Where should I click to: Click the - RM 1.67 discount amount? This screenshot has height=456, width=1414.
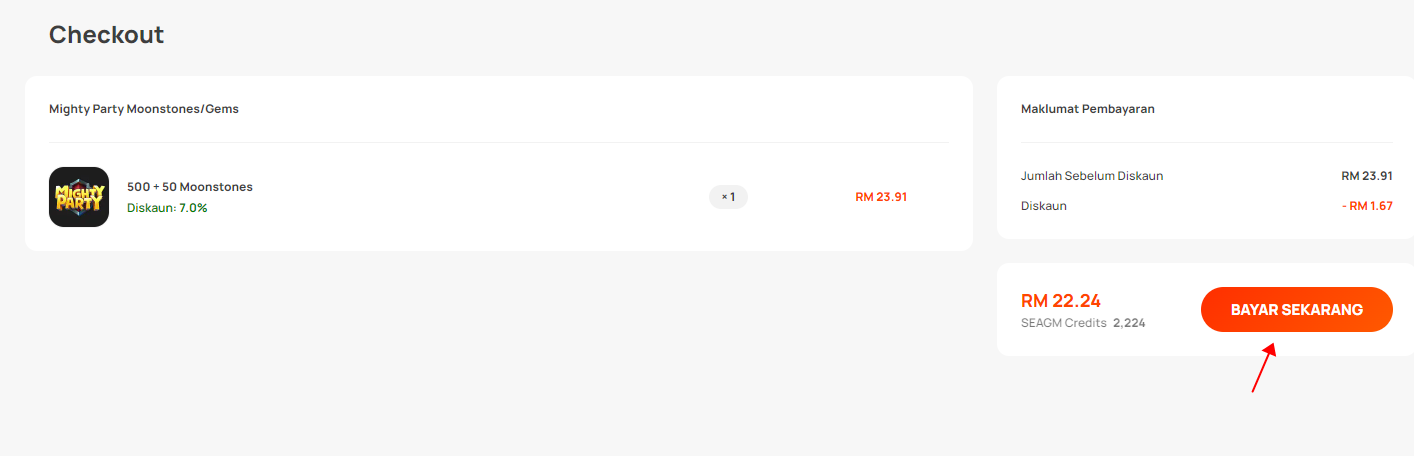(1367, 206)
